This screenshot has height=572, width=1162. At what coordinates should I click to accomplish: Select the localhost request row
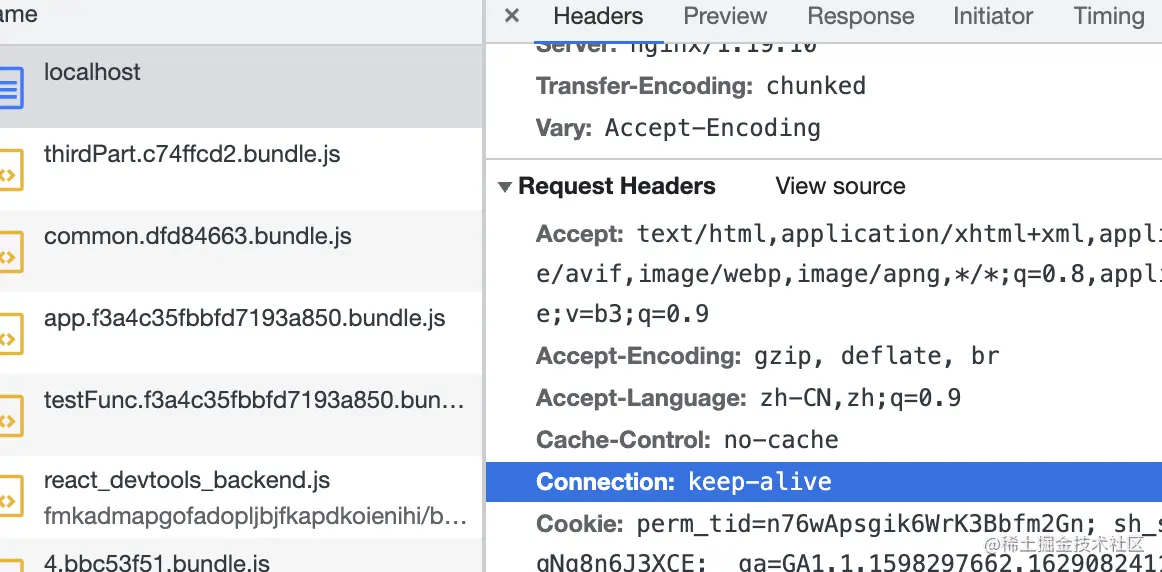pos(240,86)
